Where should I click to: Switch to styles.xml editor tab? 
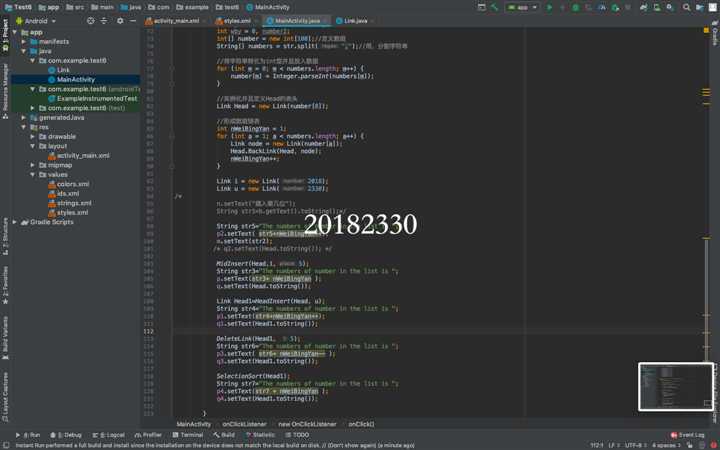pyautogui.click(x=235, y=21)
